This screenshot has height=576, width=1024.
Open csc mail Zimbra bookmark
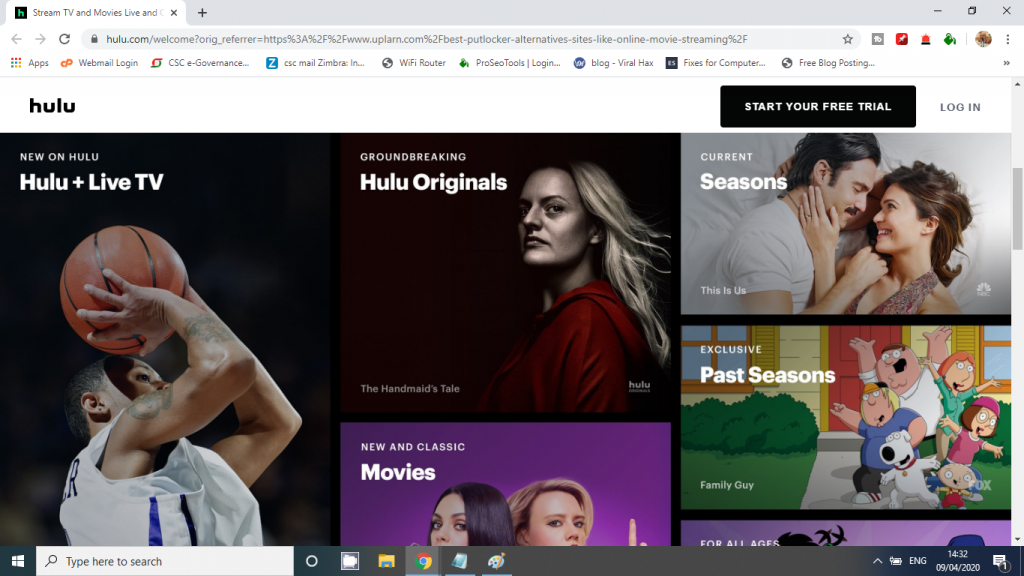click(x=315, y=63)
